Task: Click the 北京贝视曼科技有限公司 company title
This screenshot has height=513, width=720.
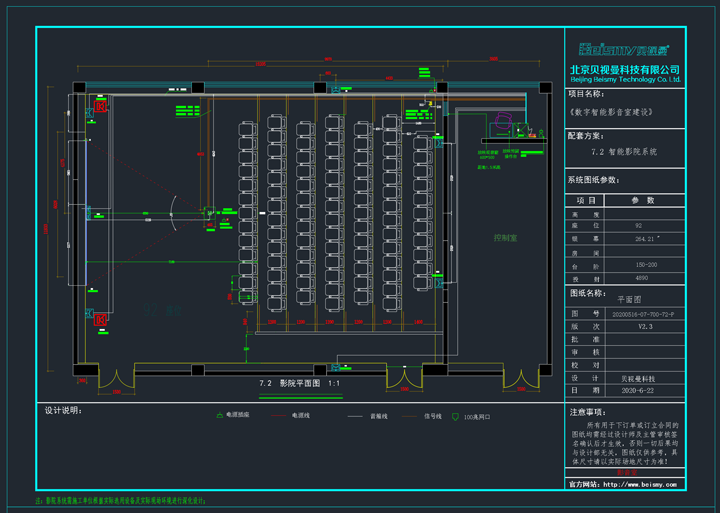Action: coord(624,70)
